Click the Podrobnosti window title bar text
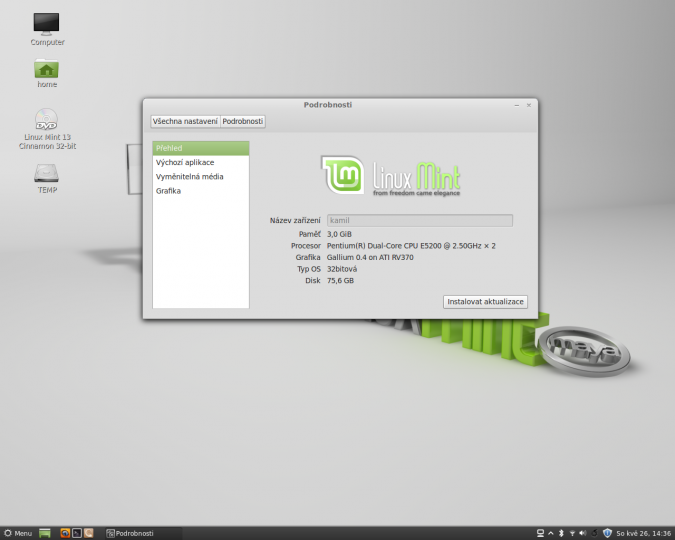This screenshot has width=675, height=540. coord(328,105)
